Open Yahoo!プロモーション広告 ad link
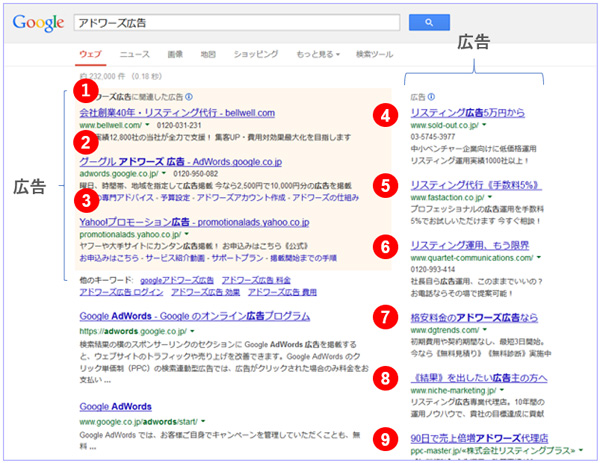 tap(194, 221)
